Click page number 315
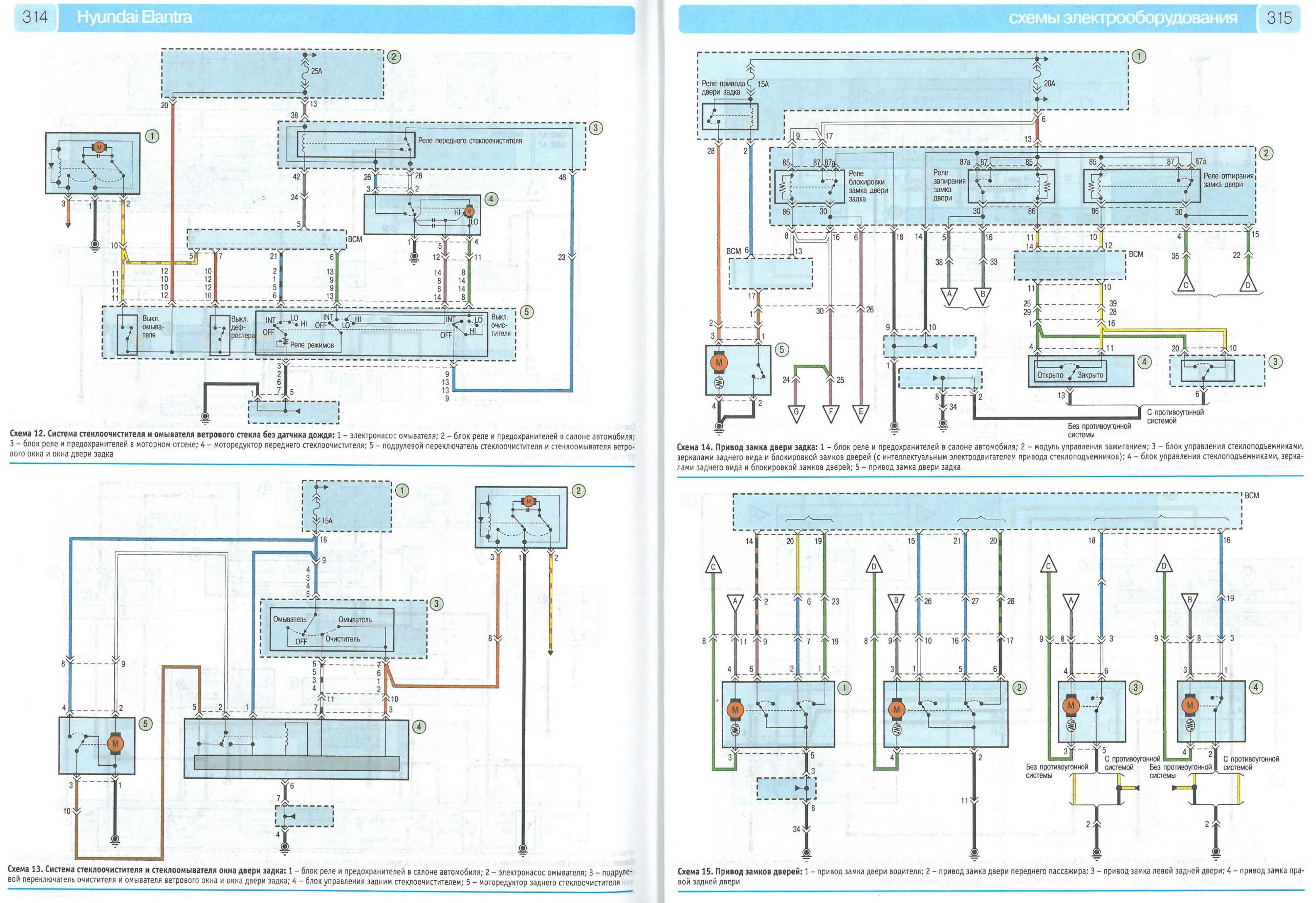The height and width of the screenshot is (903, 1316). (1279, 18)
